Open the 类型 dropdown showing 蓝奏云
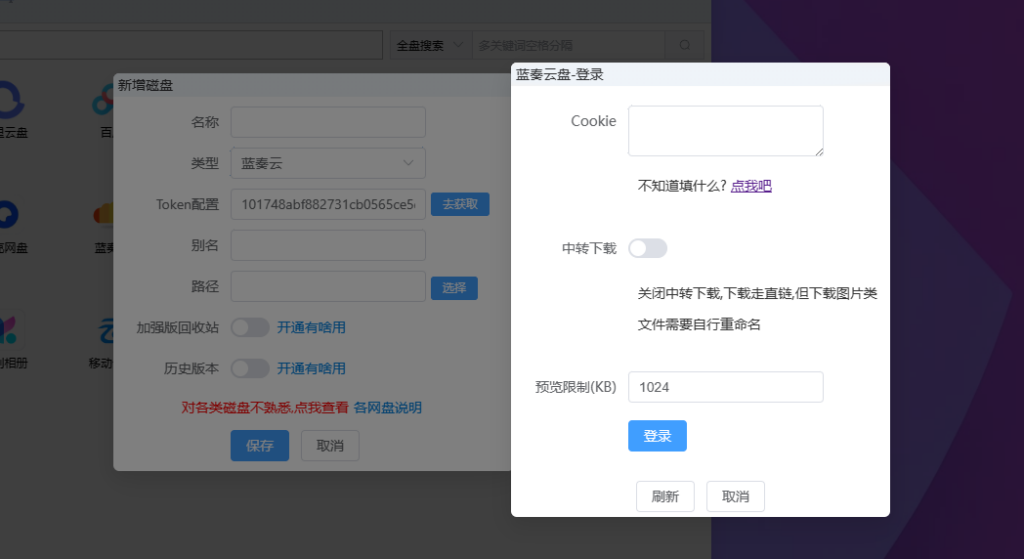 pyautogui.click(x=328, y=163)
